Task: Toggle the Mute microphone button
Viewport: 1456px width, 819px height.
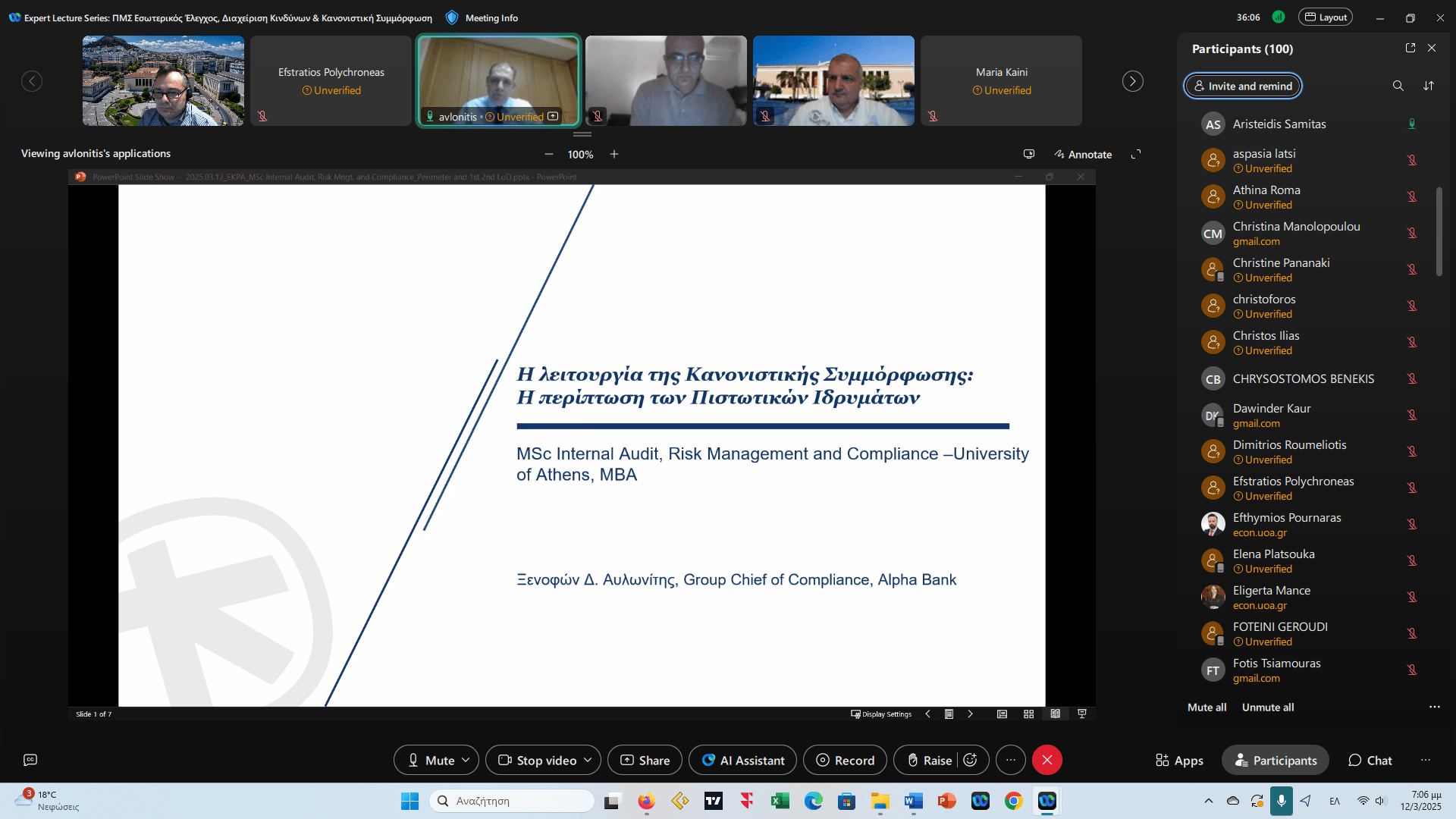Action: (x=431, y=760)
